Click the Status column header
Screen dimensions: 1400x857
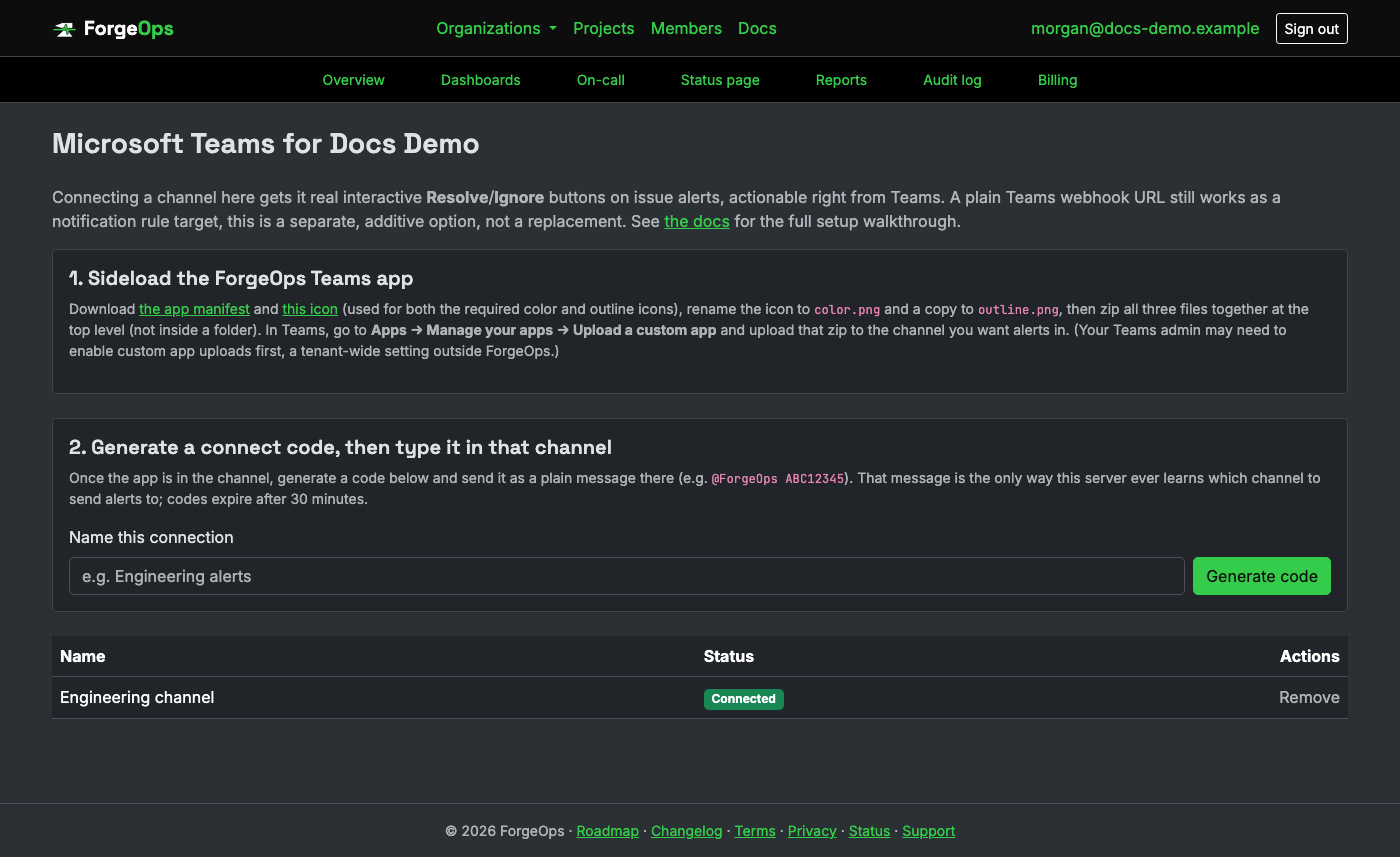coord(729,656)
